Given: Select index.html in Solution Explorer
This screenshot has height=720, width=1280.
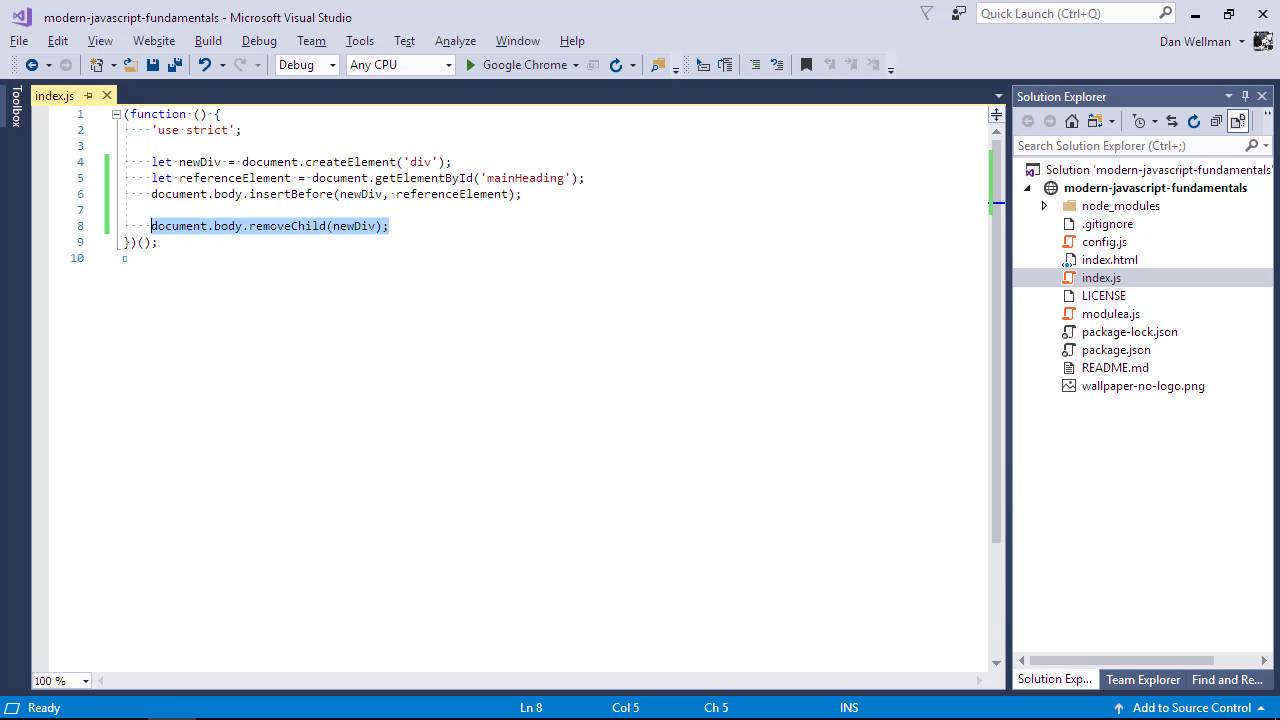Looking at the screenshot, I should click(1109, 260).
